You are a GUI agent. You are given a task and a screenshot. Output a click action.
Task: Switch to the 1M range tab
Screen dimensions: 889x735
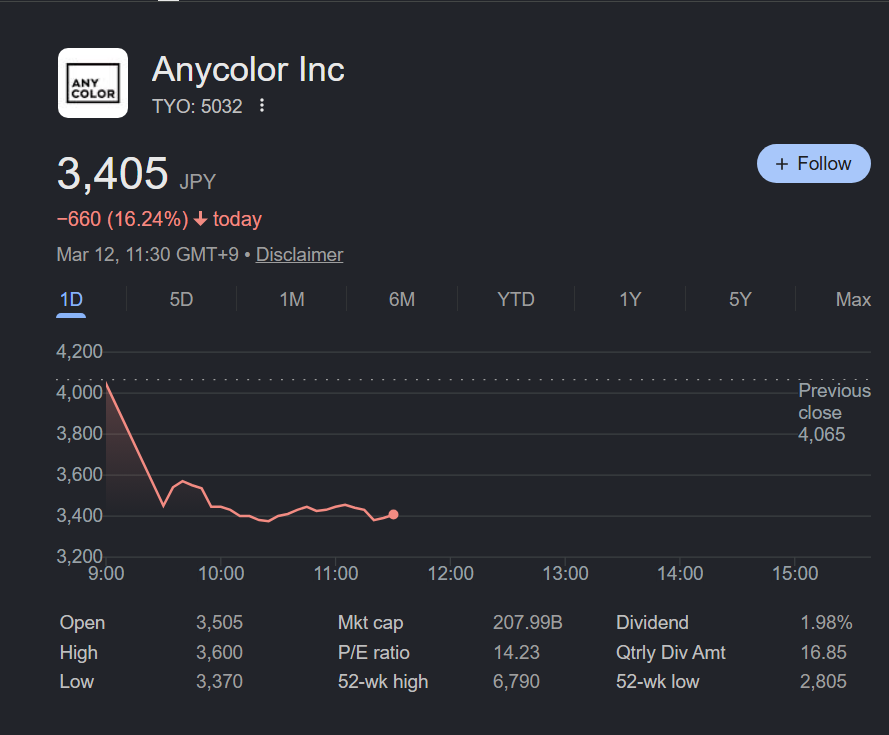pyautogui.click(x=292, y=299)
